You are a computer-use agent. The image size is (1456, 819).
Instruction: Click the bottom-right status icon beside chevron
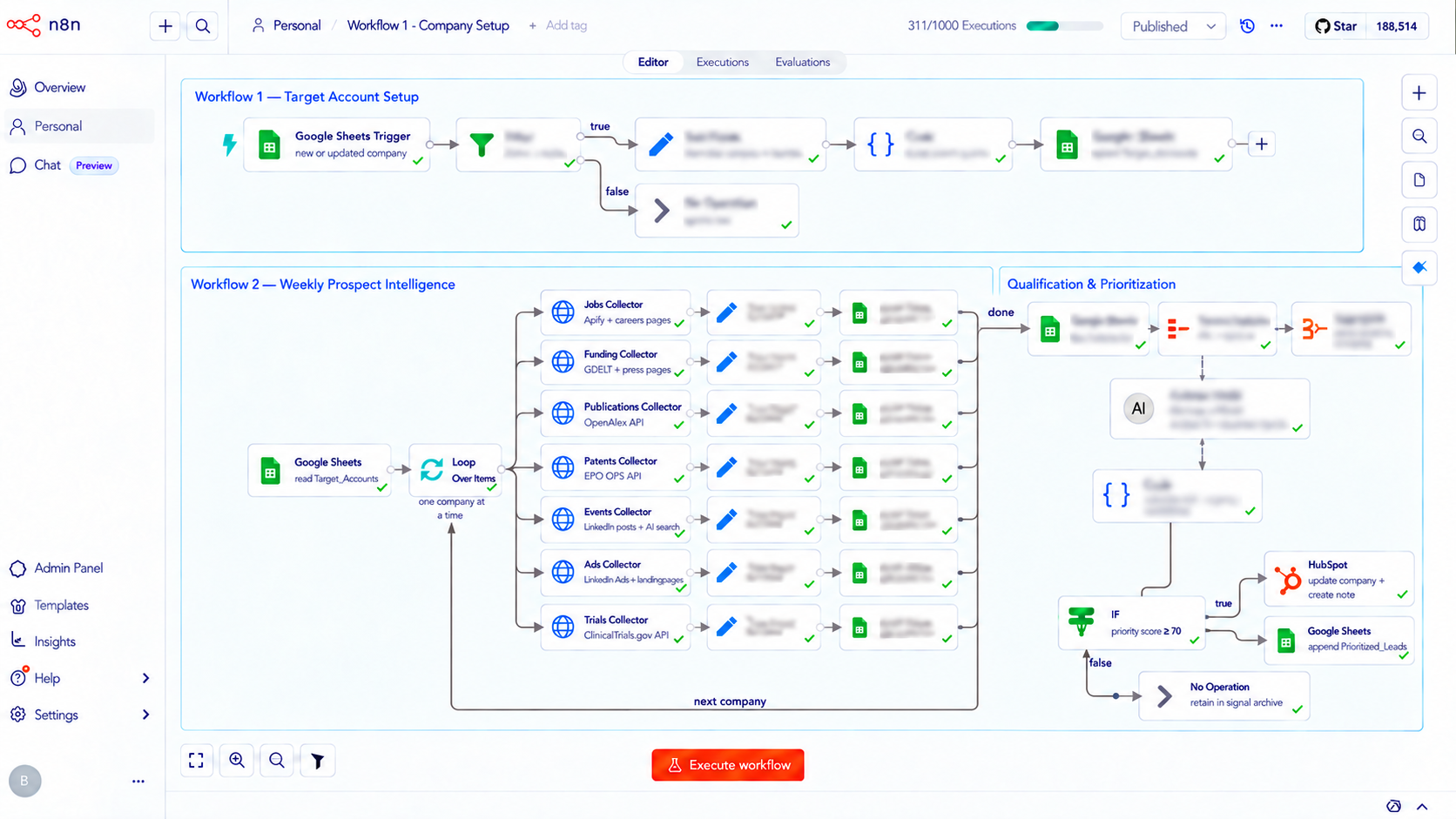(1393, 806)
